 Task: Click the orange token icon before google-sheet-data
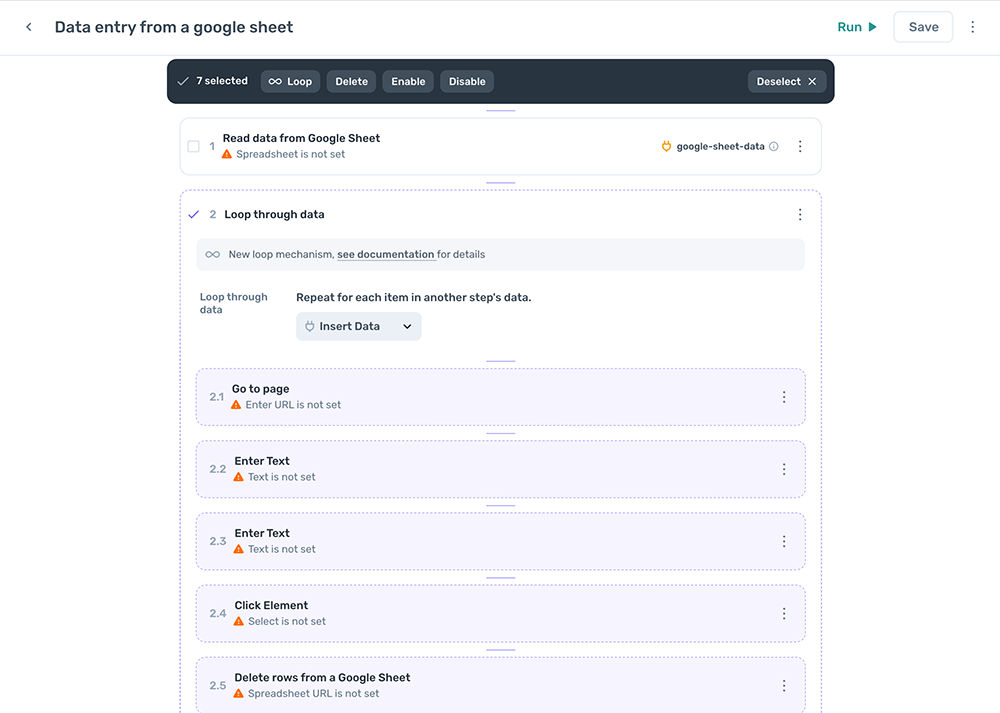tap(665, 146)
